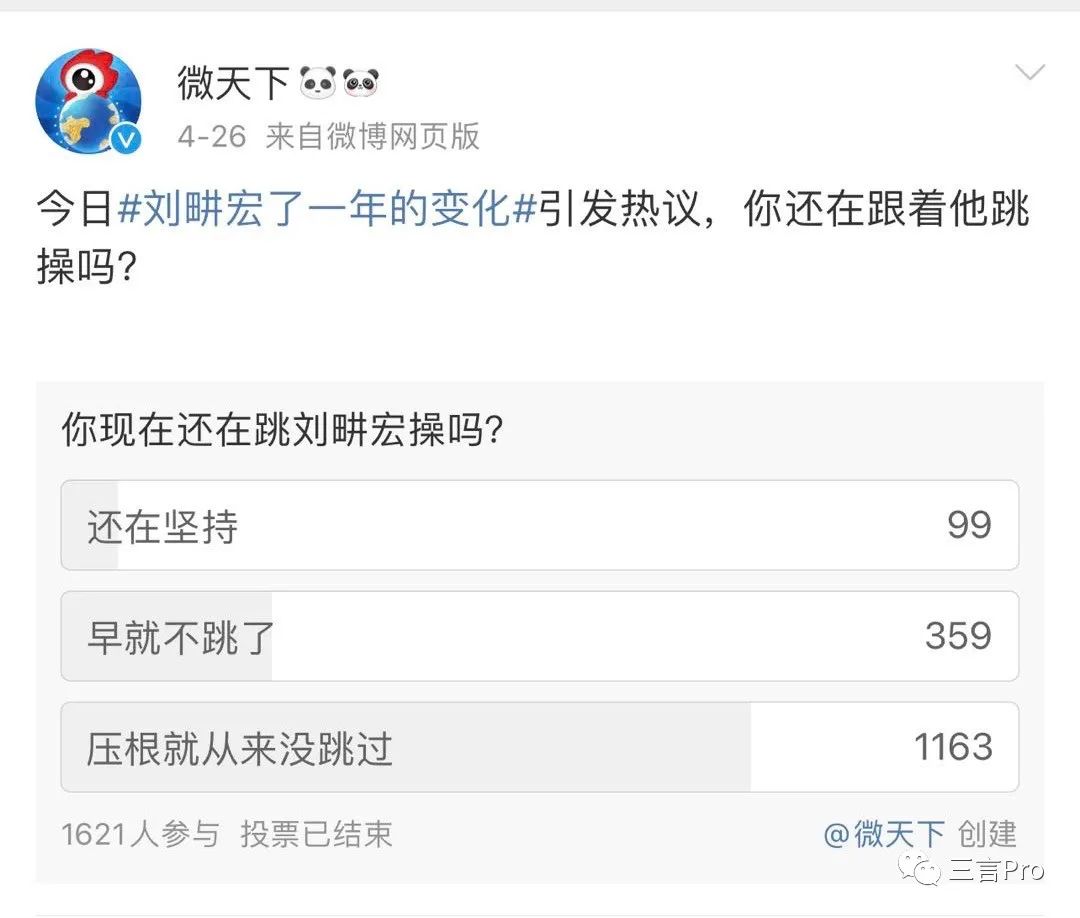This screenshot has width=1080, height=918.
Task: Click the 99 vote count
Action: click(968, 526)
